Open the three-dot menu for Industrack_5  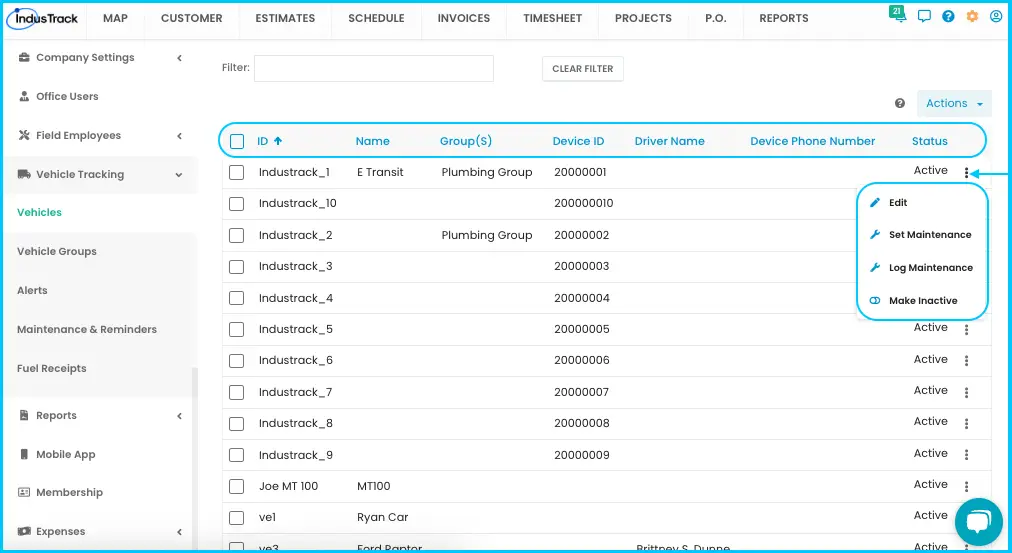click(x=966, y=330)
